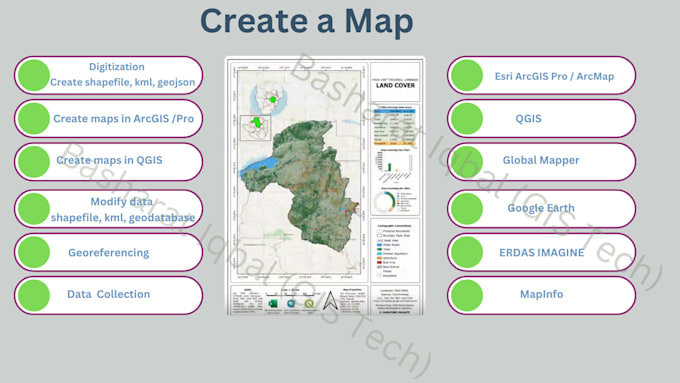
Task: Select the Google Earth pill
Action: pos(542,209)
